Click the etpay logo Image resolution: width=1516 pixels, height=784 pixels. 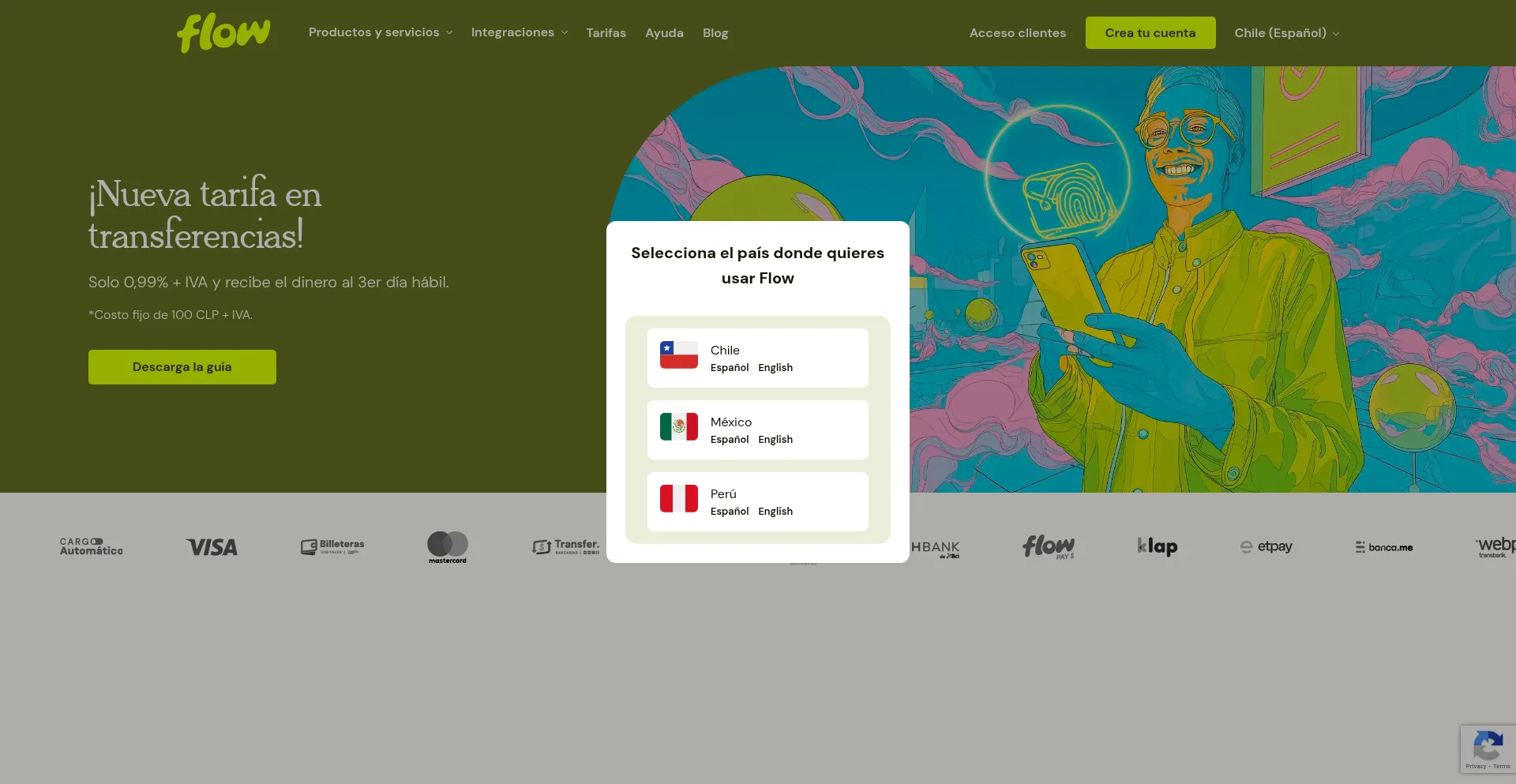pyautogui.click(x=1266, y=546)
